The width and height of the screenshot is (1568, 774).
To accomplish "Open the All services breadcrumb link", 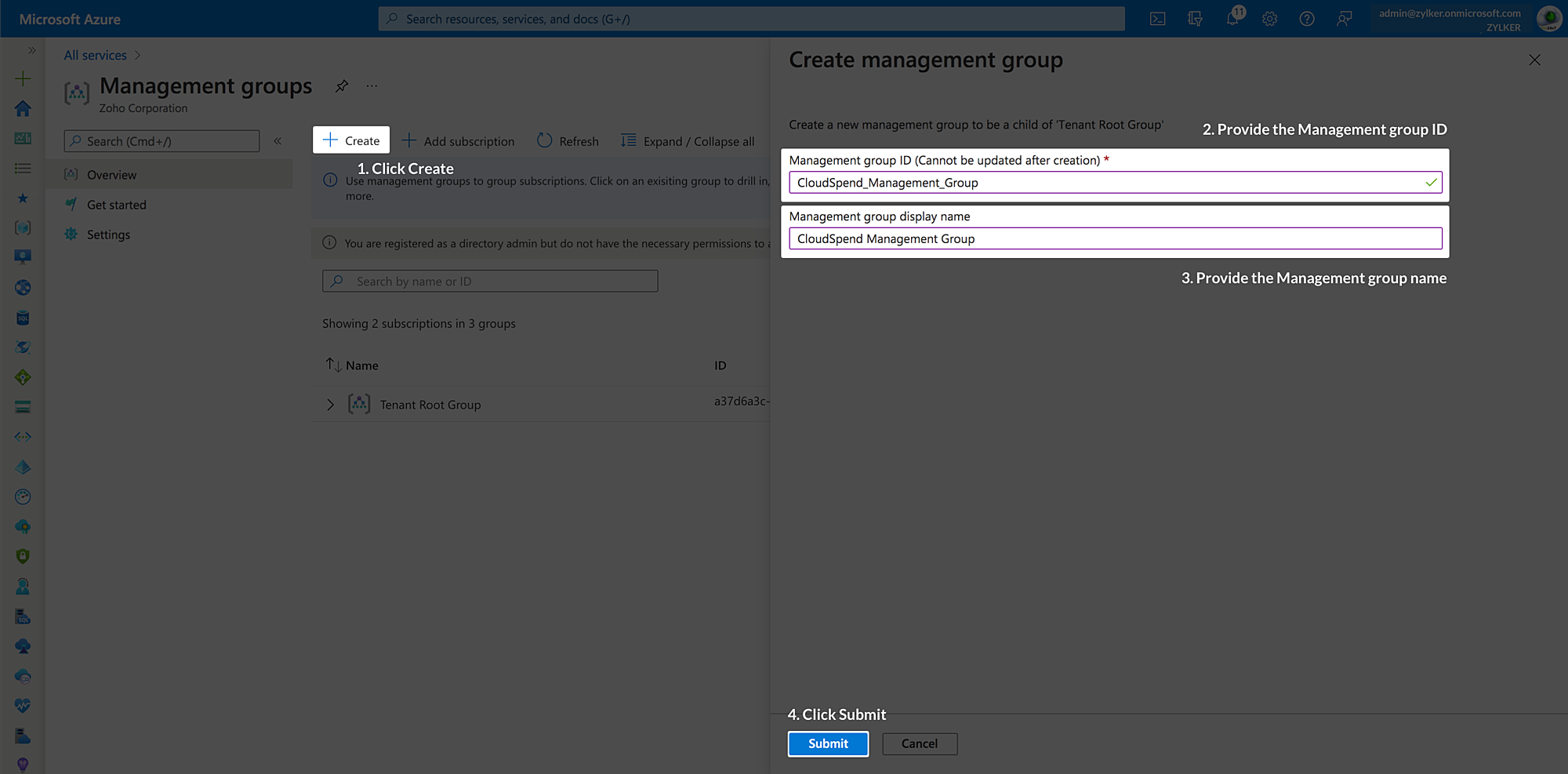I will pos(95,55).
